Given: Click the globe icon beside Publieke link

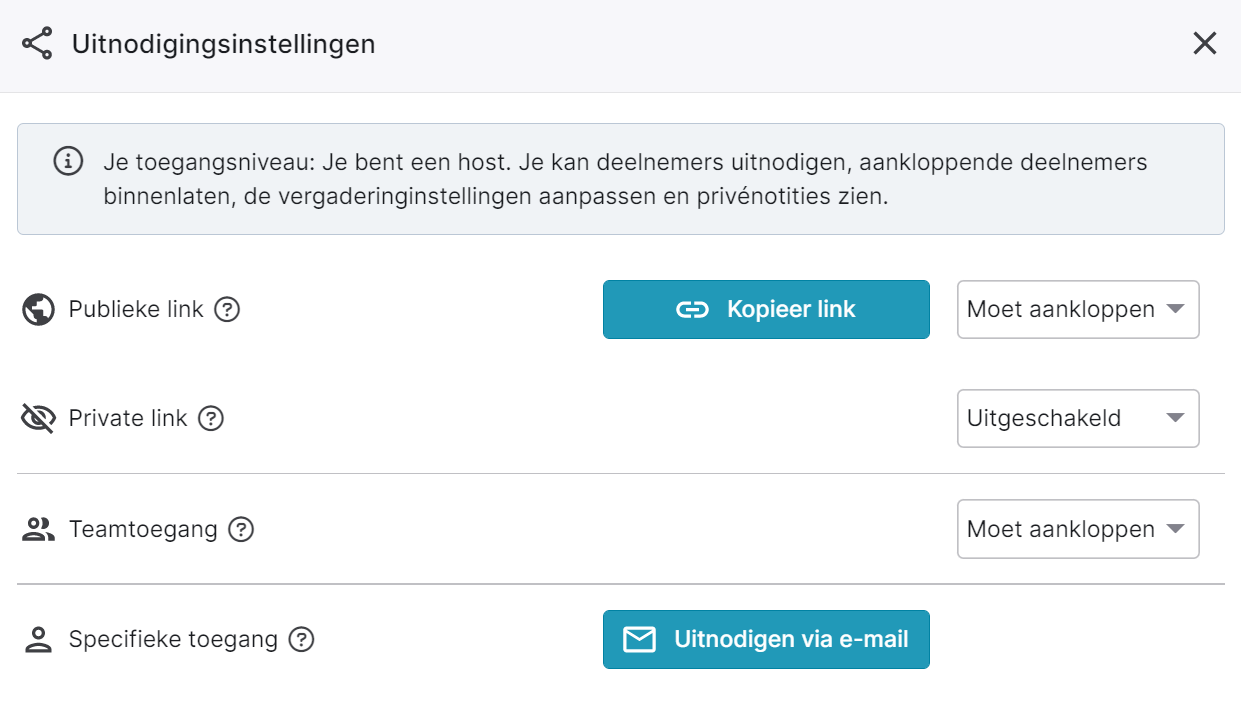Looking at the screenshot, I should (38, 310).
